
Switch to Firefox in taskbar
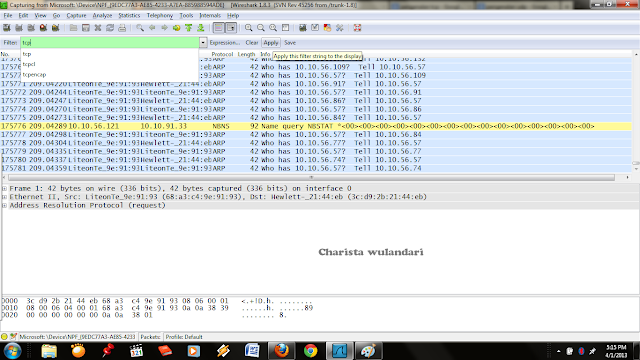tap(281, 351)
